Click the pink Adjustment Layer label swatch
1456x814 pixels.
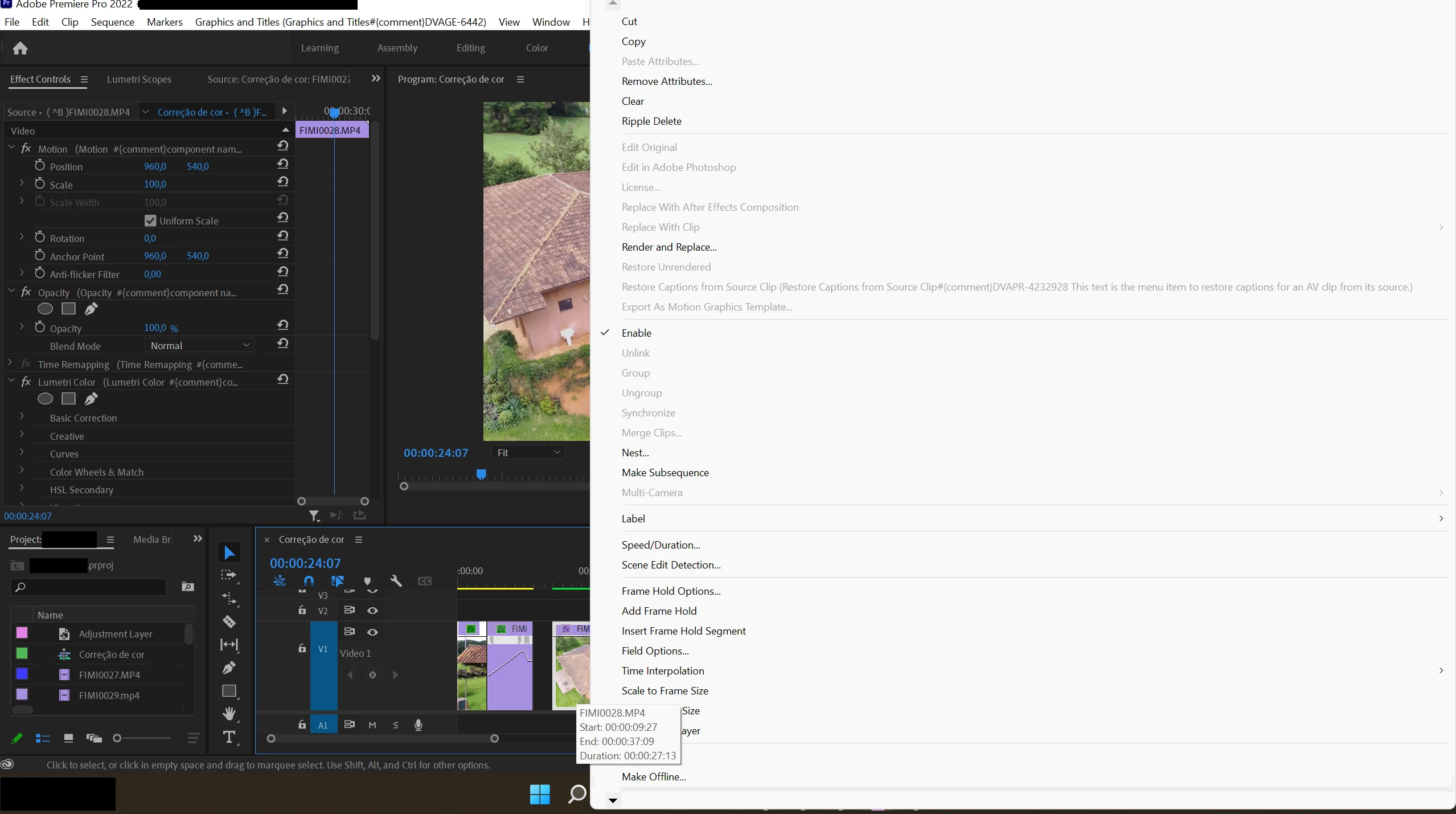click(22, 633)
